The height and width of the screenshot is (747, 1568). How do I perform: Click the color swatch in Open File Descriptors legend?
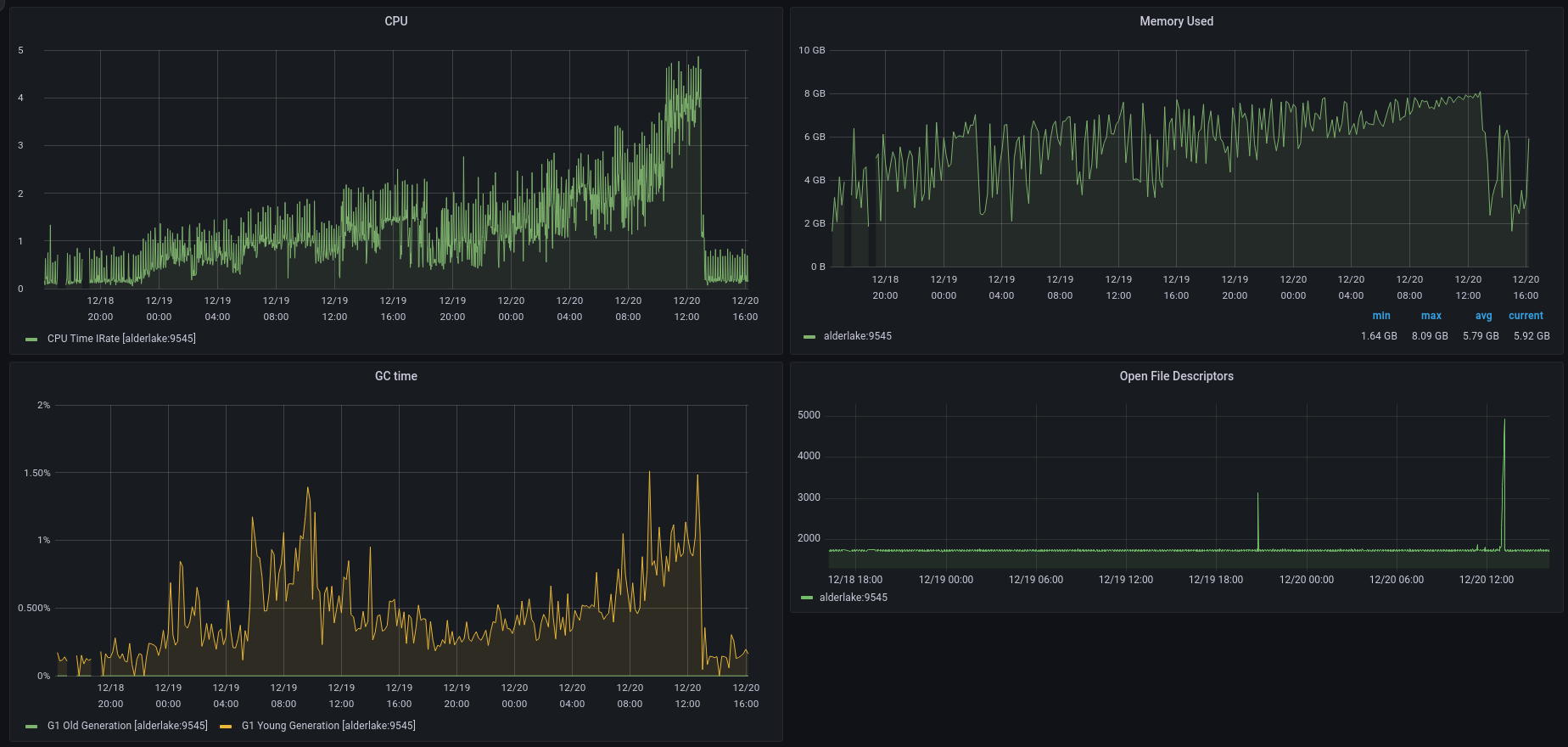click(807, 598)
